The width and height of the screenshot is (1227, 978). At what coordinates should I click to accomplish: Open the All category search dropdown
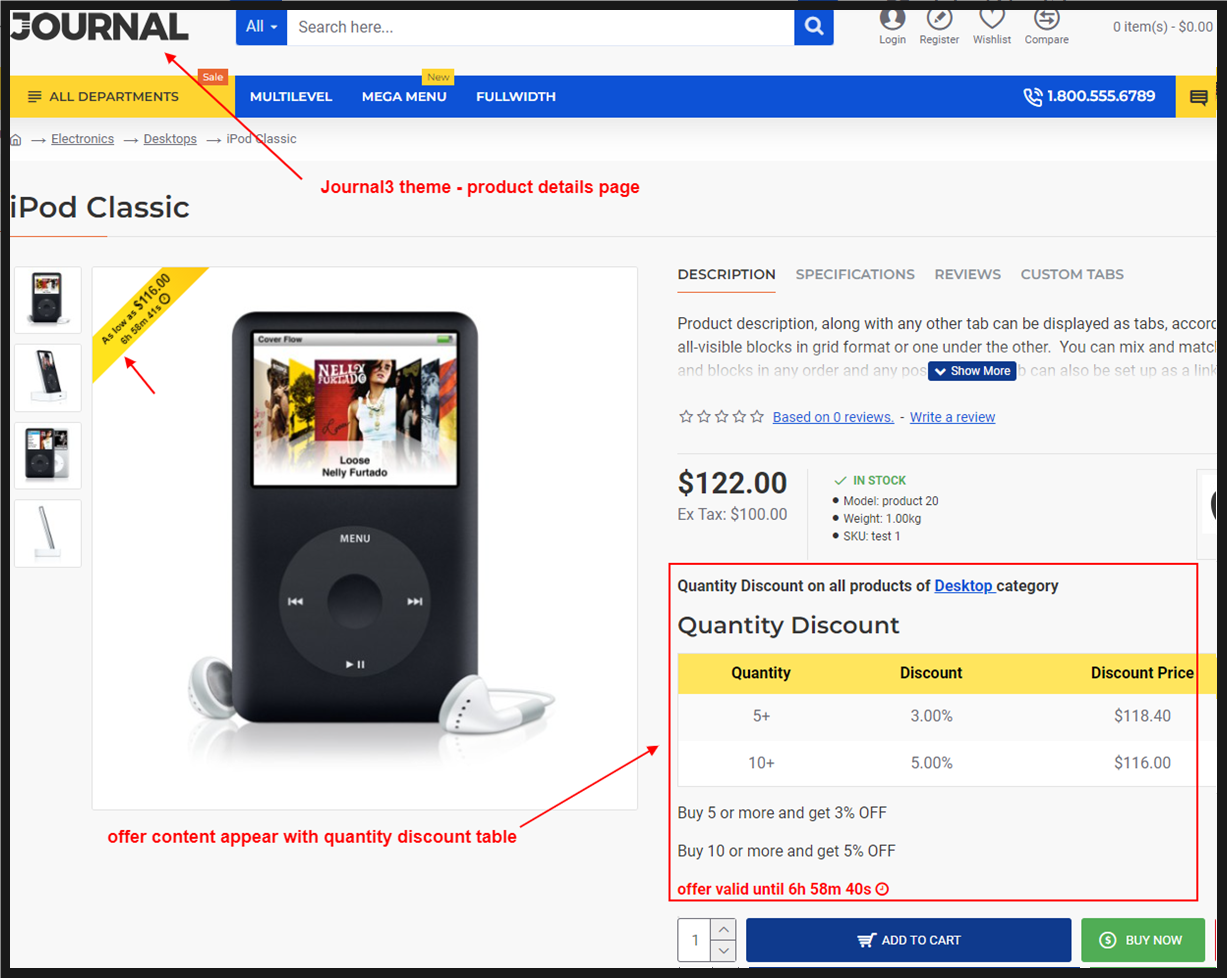coord(261,27)
